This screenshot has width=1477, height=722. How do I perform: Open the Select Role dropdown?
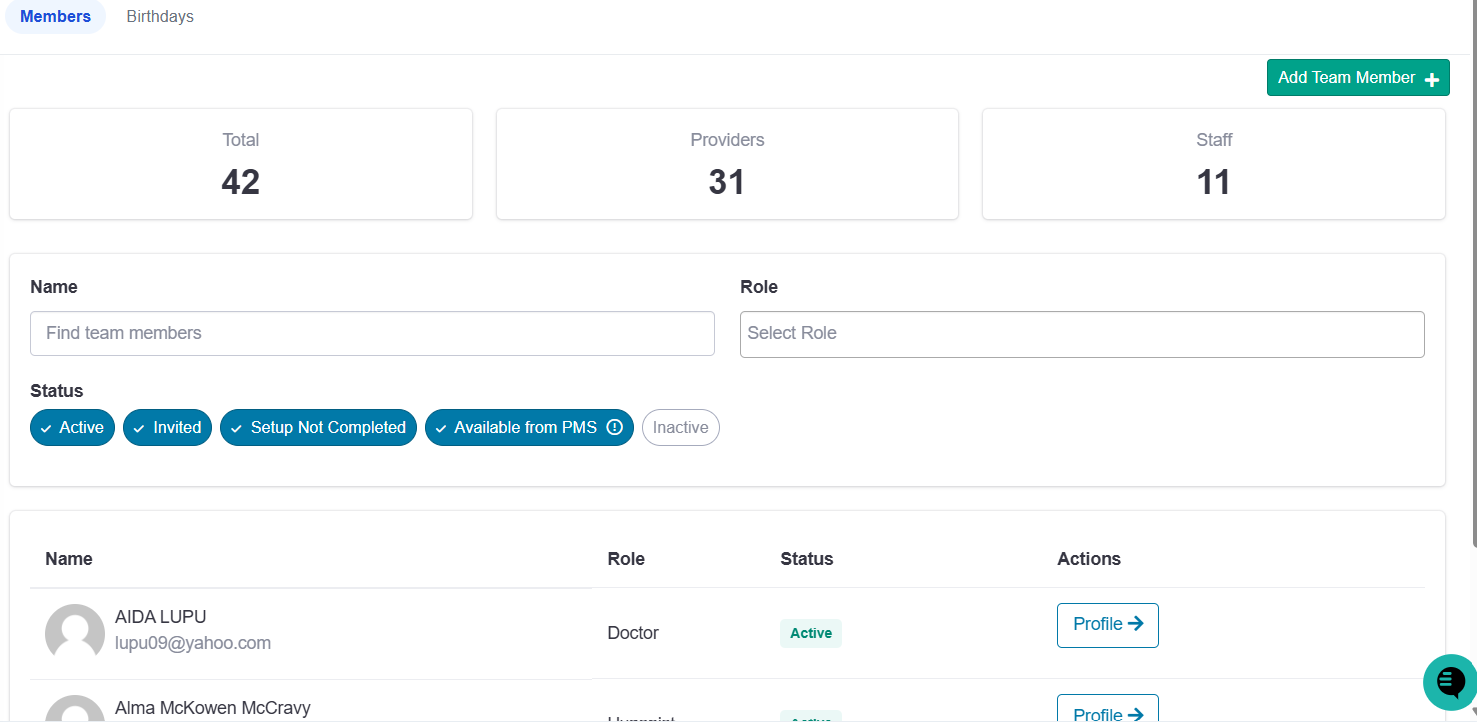coord(1082,334)
